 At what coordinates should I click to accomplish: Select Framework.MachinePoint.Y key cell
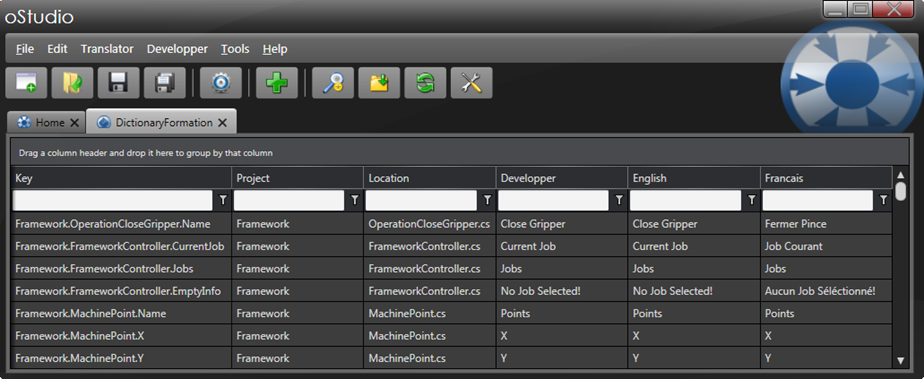[x=121, y=358]
